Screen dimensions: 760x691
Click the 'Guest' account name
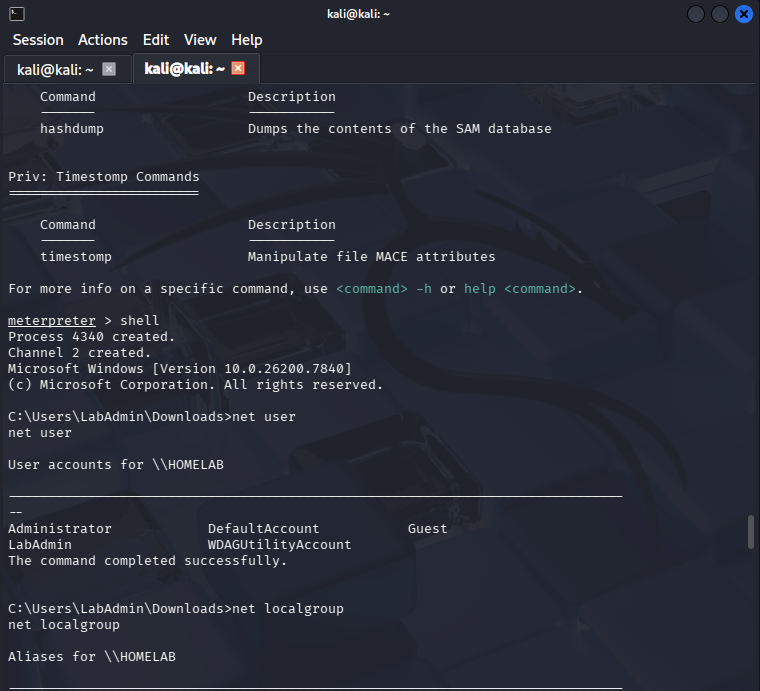[428, 529]
